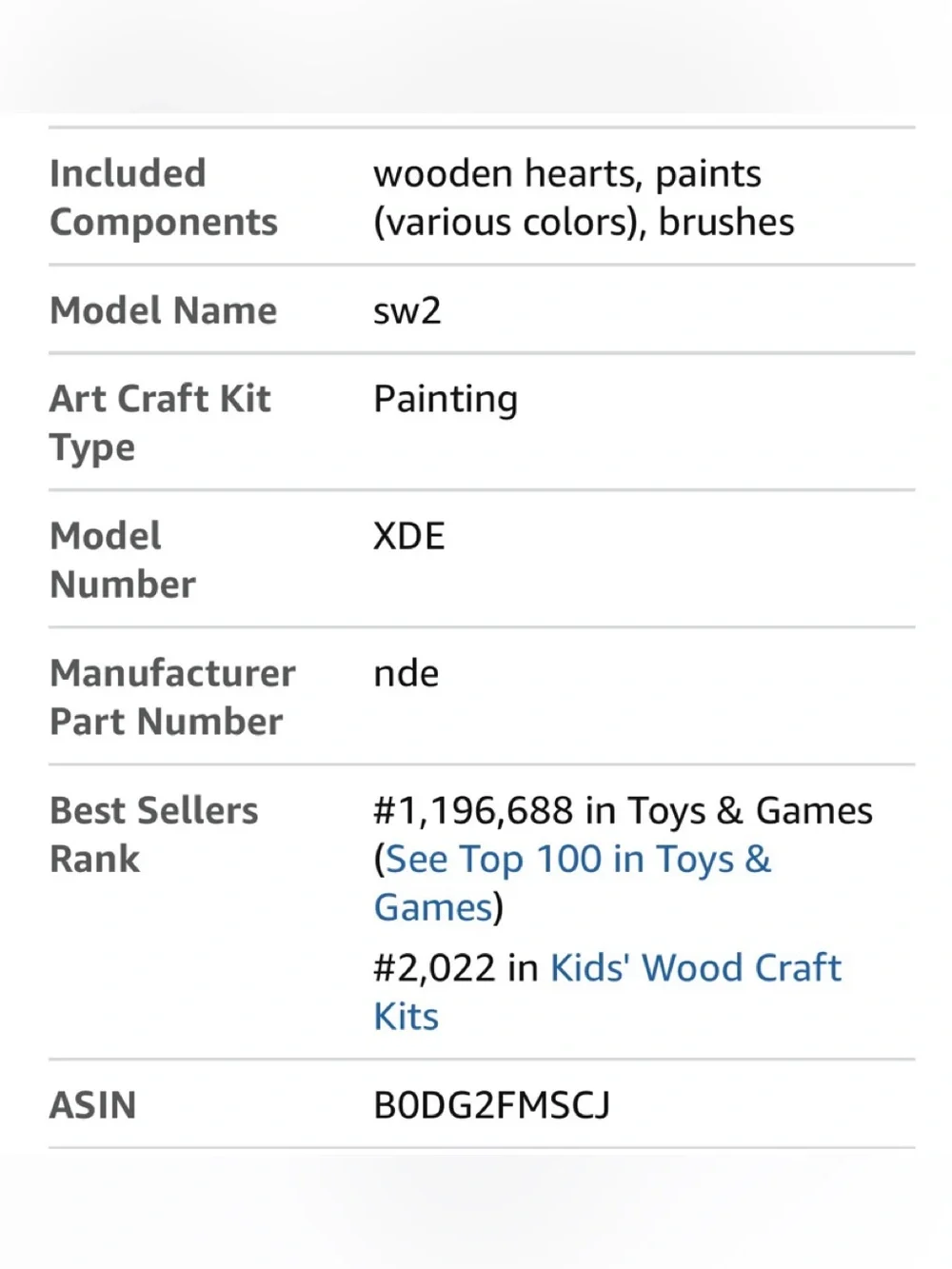This screenshot has width=952, height=1269.
Task: Select the ASIN value B0DG2FMSCJ
Action: click(x=491, y=1105)
